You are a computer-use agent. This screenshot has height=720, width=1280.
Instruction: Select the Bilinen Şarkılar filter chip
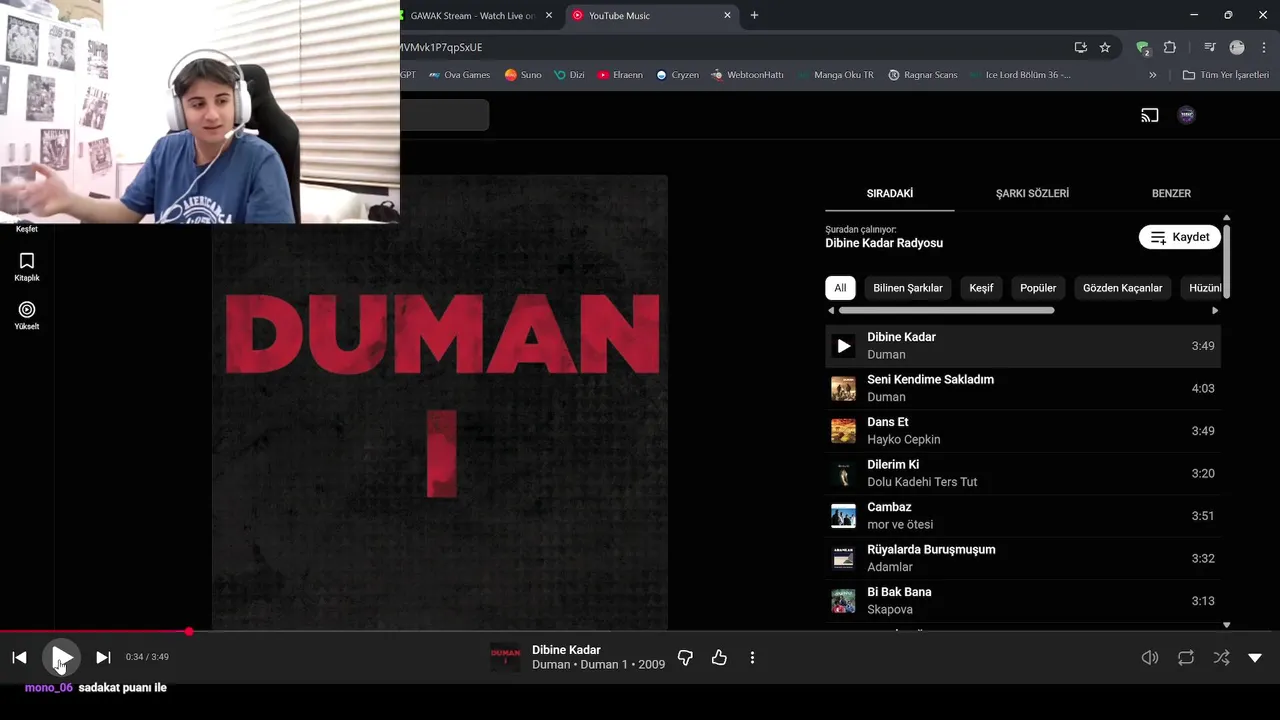[908, 288]
